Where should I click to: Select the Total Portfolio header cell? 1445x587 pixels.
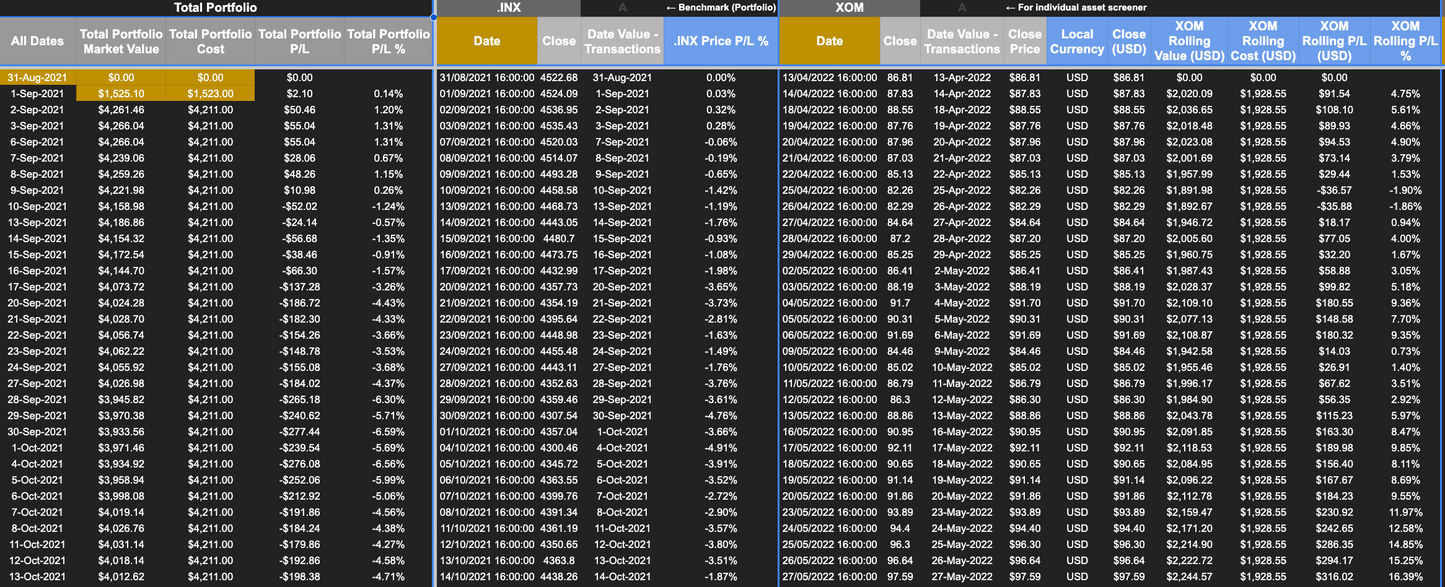tap(217, 8)
